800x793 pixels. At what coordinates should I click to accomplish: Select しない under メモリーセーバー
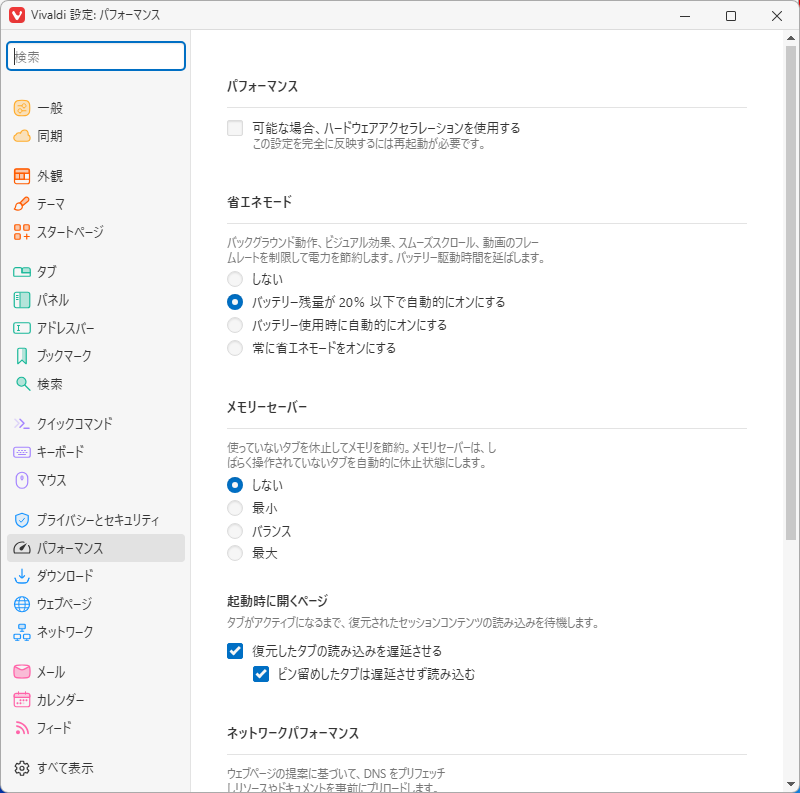click(235, 485)
